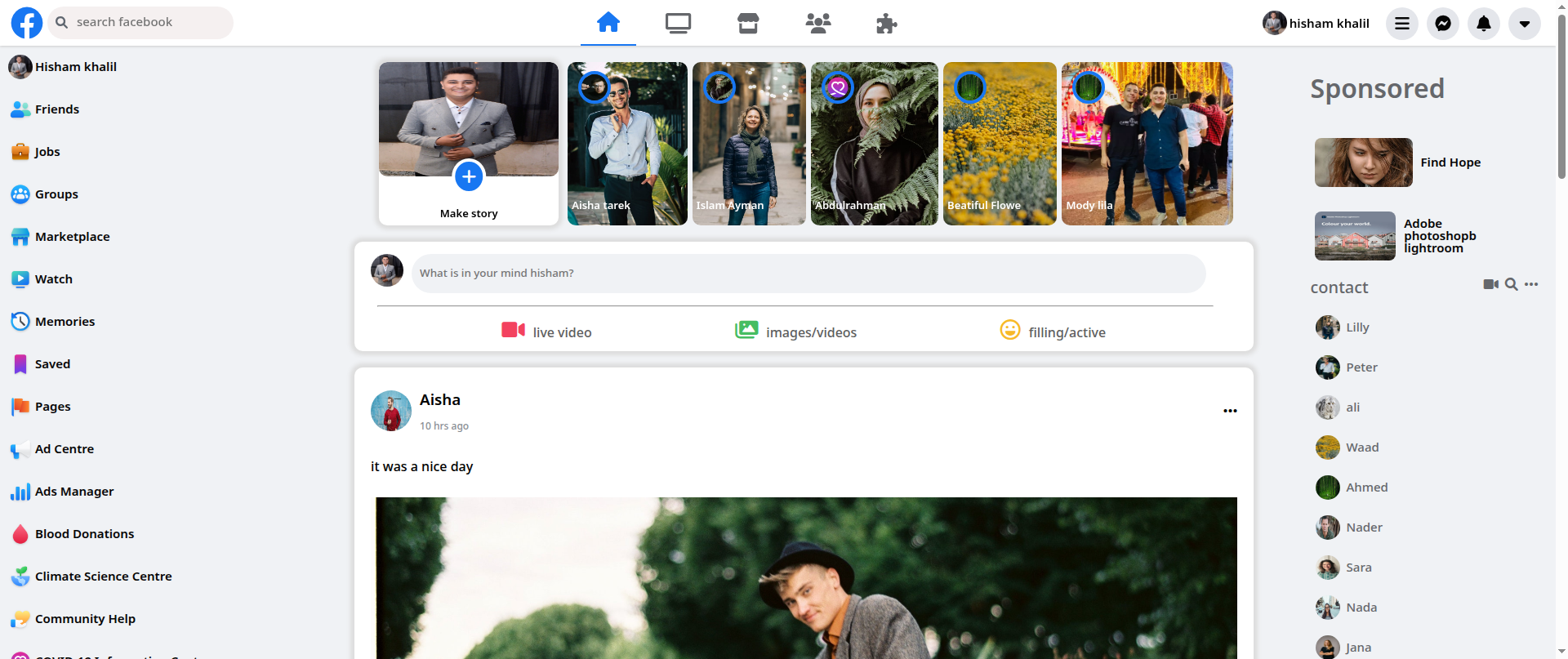Open the Adobe photoshopb lightroom ad
1568x659 pixels.
(1396, 236)
